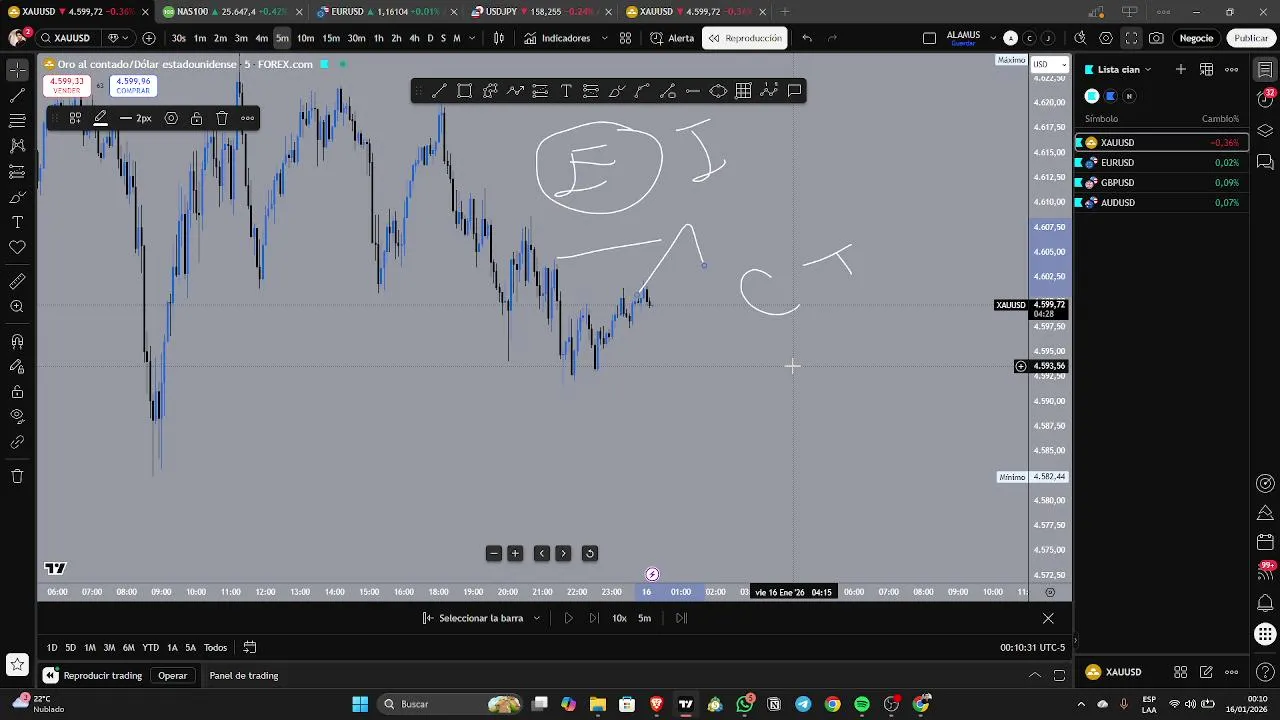The width and height of the screenshot is (1280, 720).
Task: Click the trash icon in left sidebar
Action: [x=17, y=476]
